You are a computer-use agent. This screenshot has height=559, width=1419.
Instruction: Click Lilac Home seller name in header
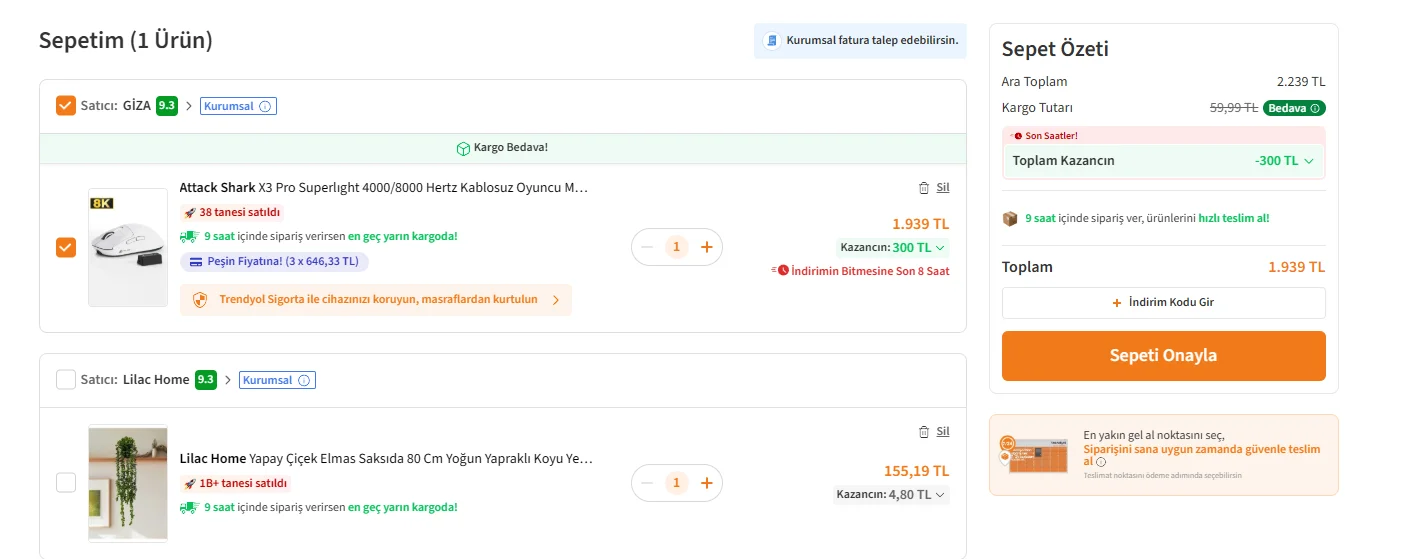point(156,380)
